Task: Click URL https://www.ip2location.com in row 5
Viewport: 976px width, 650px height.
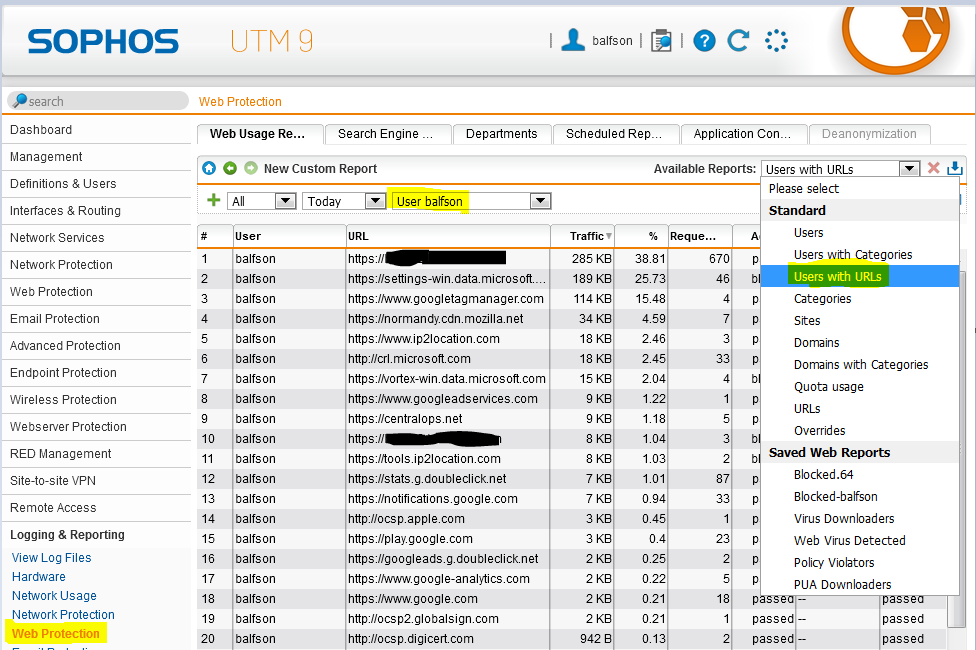Action: tap(424, 339)
